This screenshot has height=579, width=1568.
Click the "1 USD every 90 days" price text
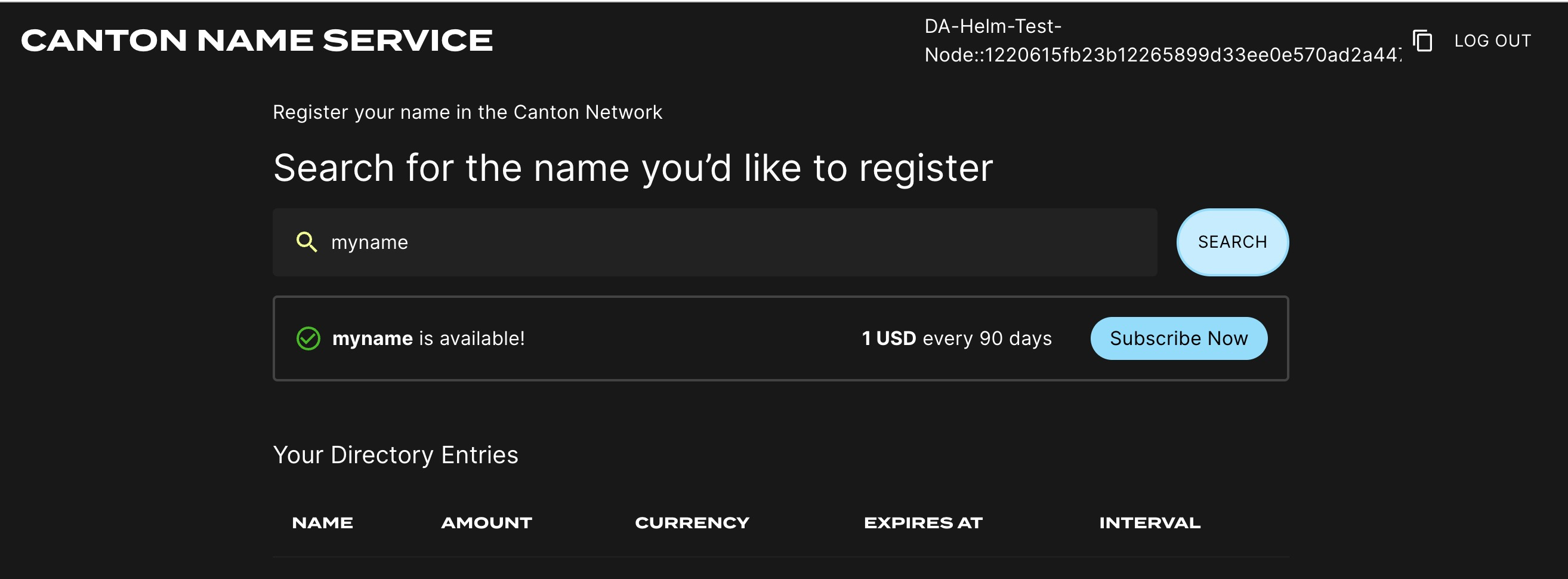956,338
